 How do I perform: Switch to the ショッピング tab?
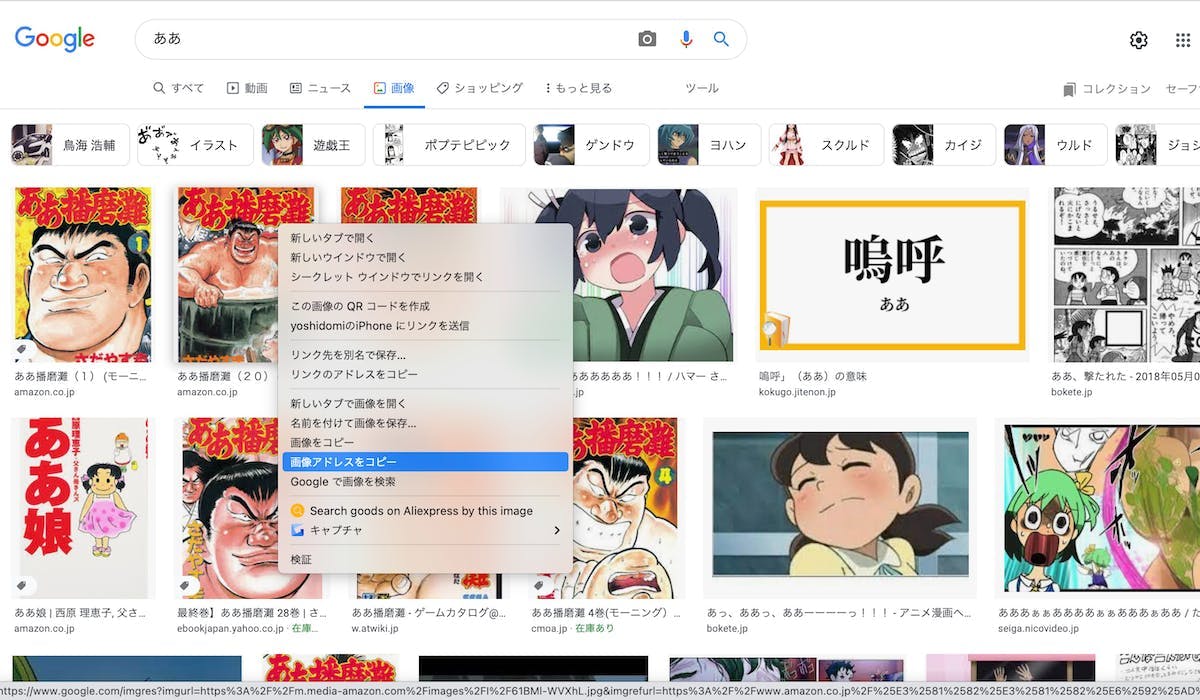(x=480, y=88)
